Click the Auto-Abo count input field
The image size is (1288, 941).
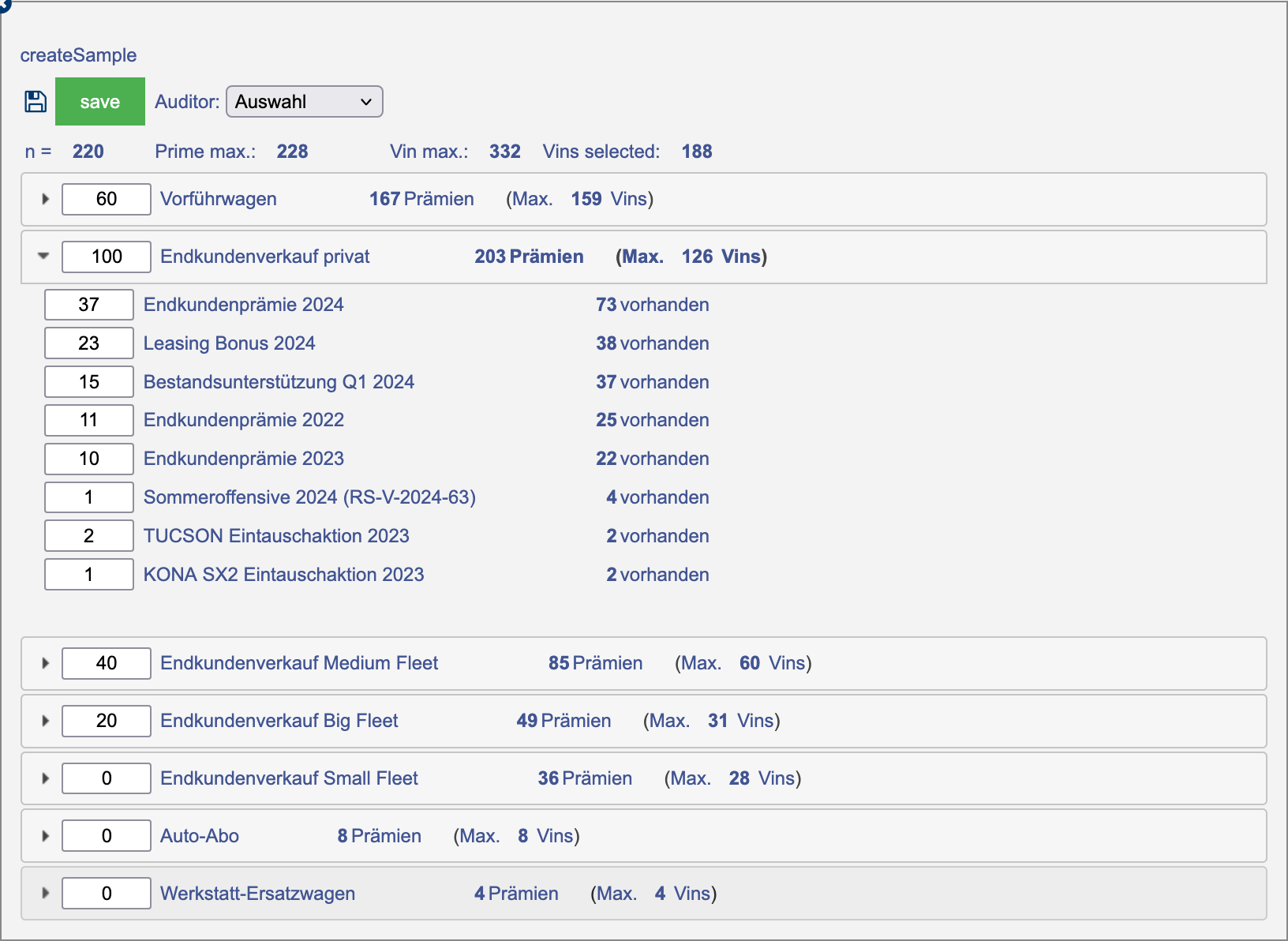106,835
